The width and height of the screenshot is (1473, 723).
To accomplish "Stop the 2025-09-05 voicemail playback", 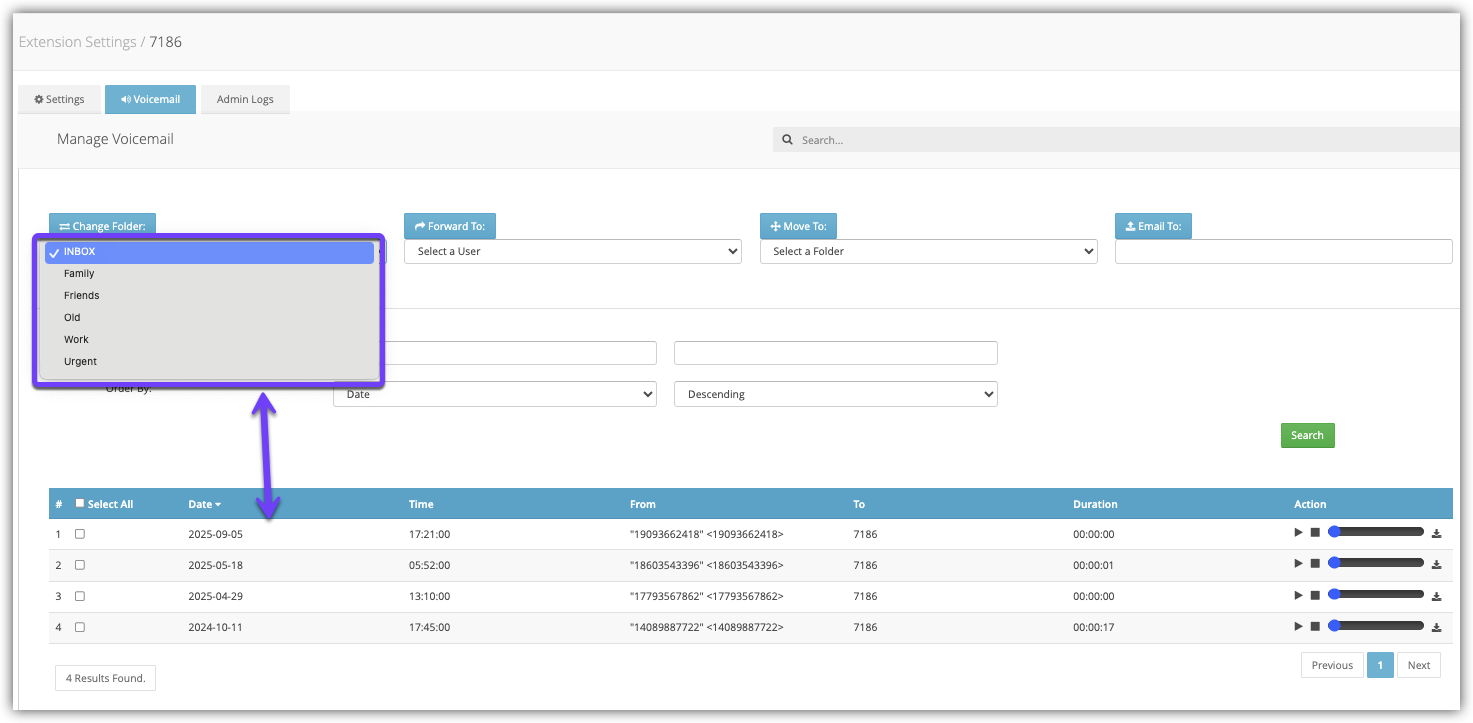I will point(1315,533).
